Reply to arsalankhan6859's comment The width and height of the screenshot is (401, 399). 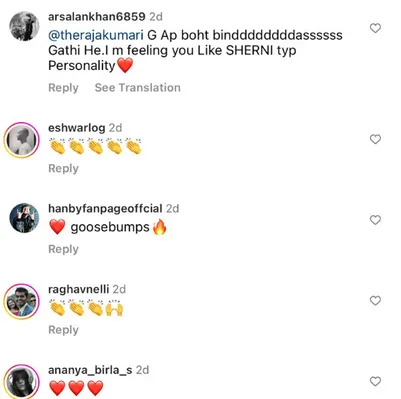coord(63,88)
